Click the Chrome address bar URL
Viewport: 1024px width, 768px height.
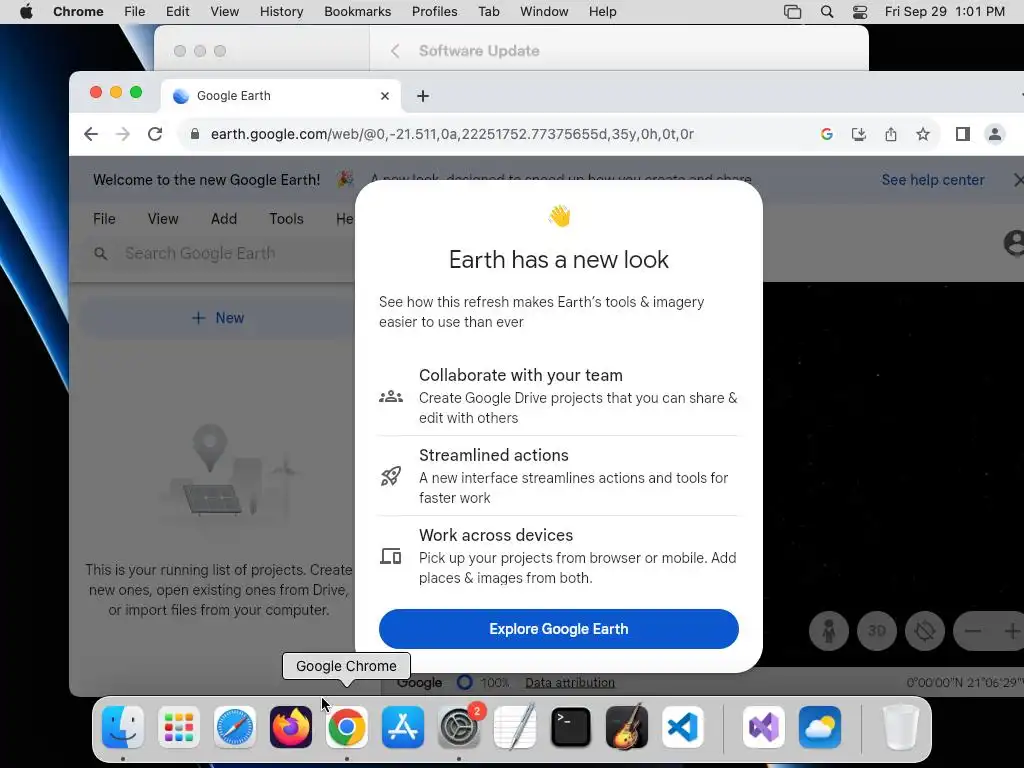coord(452,134)
